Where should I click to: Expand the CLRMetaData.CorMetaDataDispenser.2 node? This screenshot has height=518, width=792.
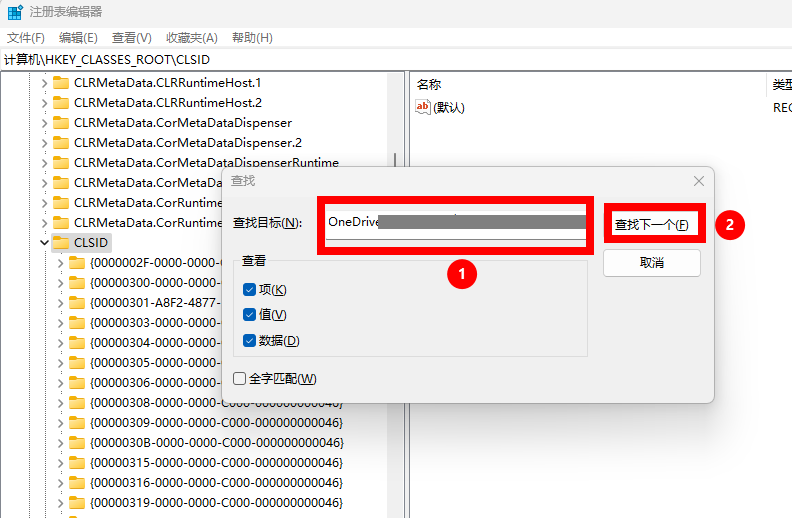pos(44,143)
